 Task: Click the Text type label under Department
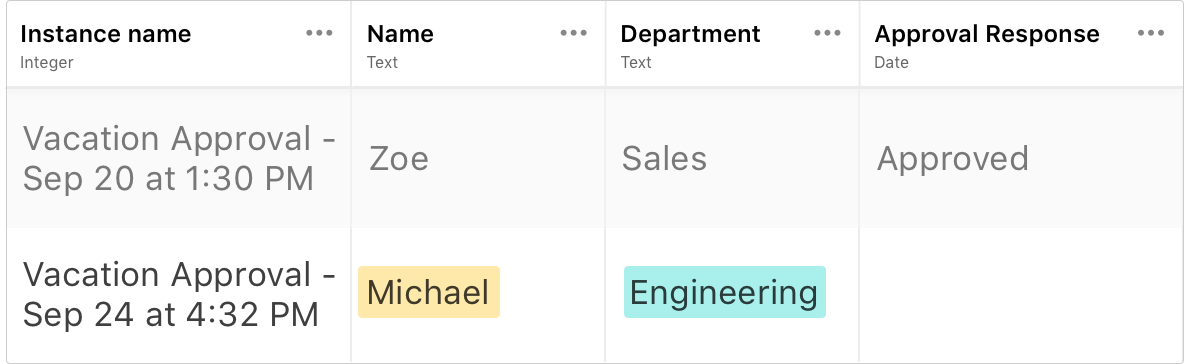[636, 63]
